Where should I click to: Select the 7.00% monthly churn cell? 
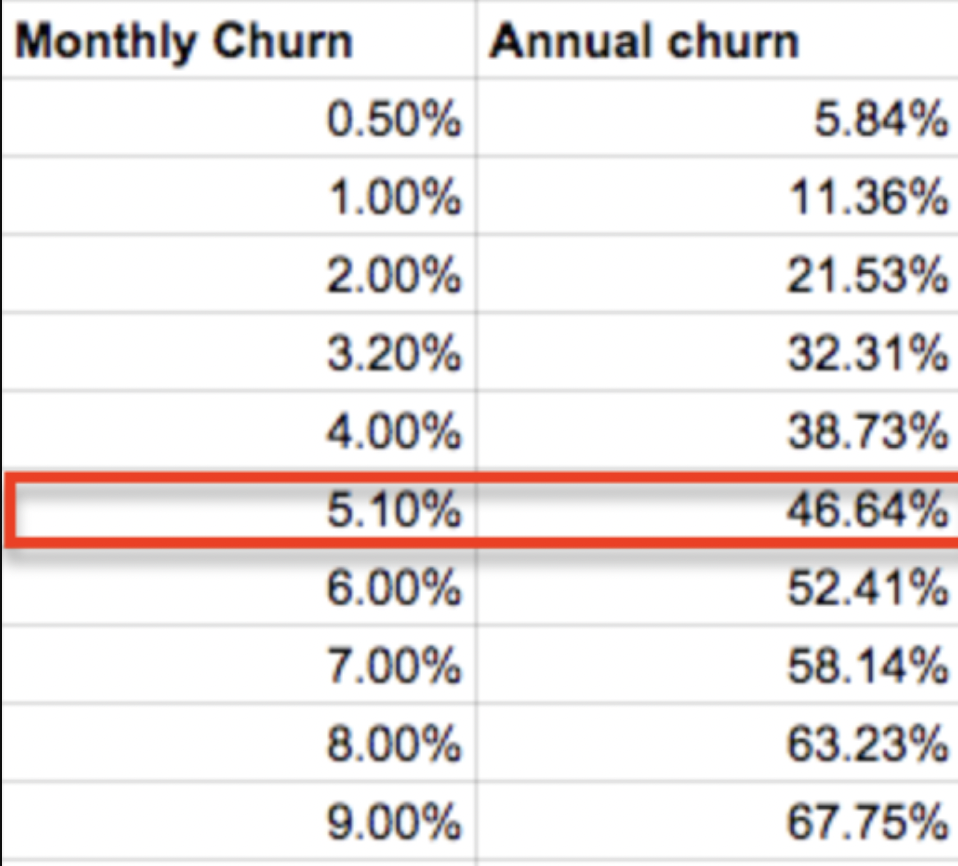pos(239,665)
